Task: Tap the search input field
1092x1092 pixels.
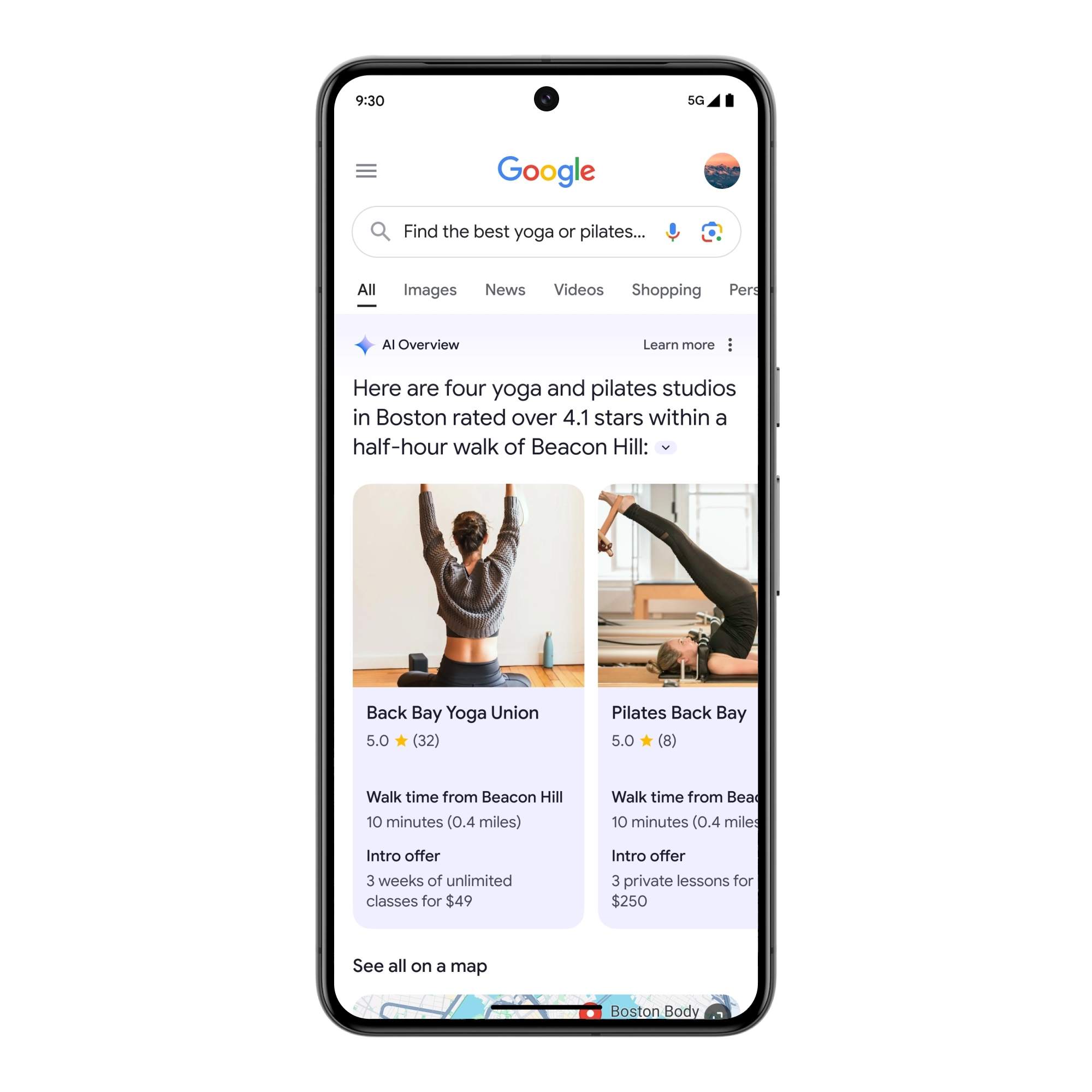Action: coord(546,231)
